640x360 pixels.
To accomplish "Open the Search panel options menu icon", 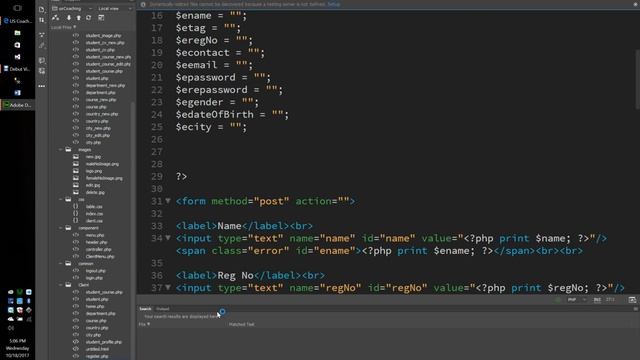I will 636,309.
